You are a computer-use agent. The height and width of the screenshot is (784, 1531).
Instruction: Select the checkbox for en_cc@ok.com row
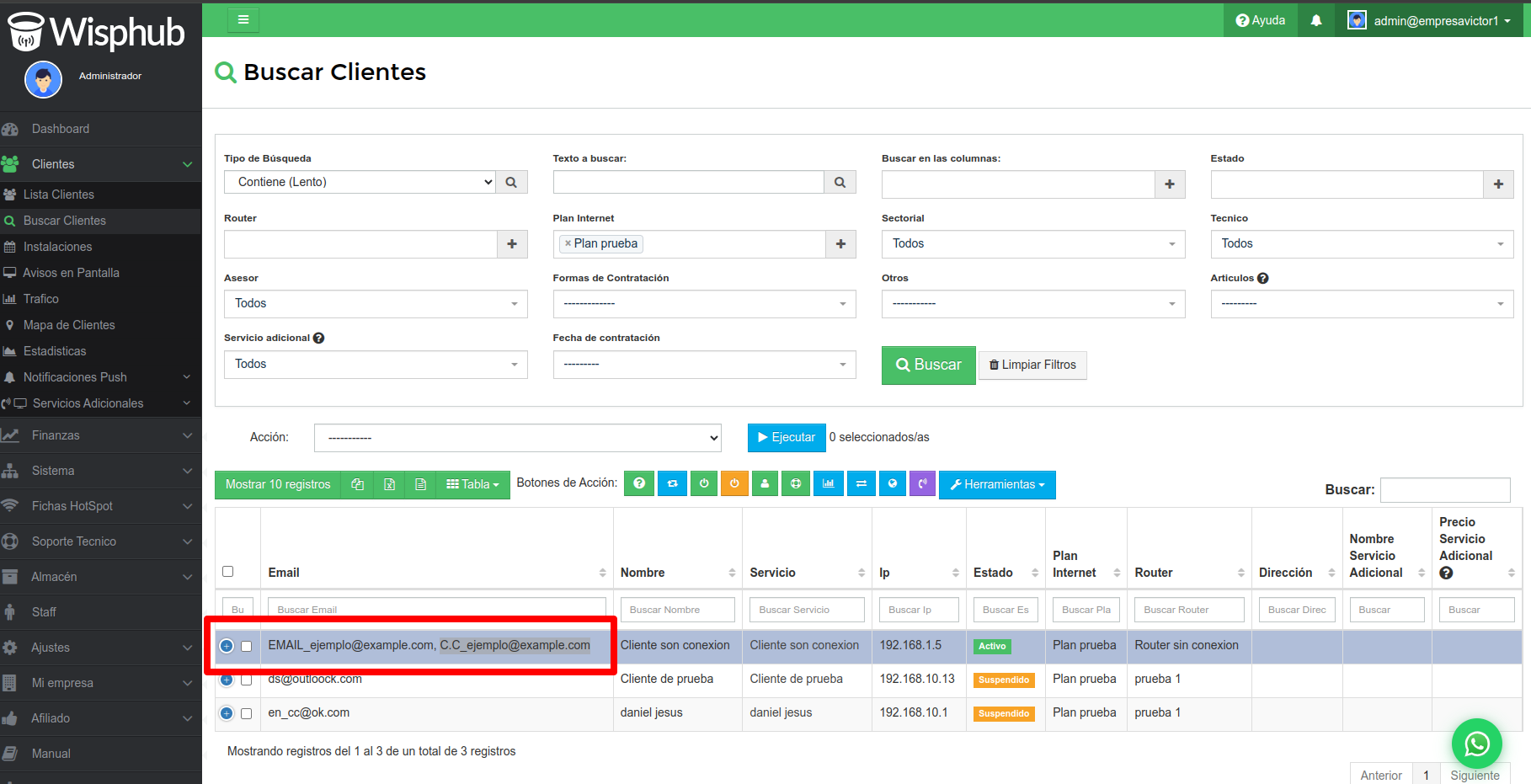click(x=247, y=713)
